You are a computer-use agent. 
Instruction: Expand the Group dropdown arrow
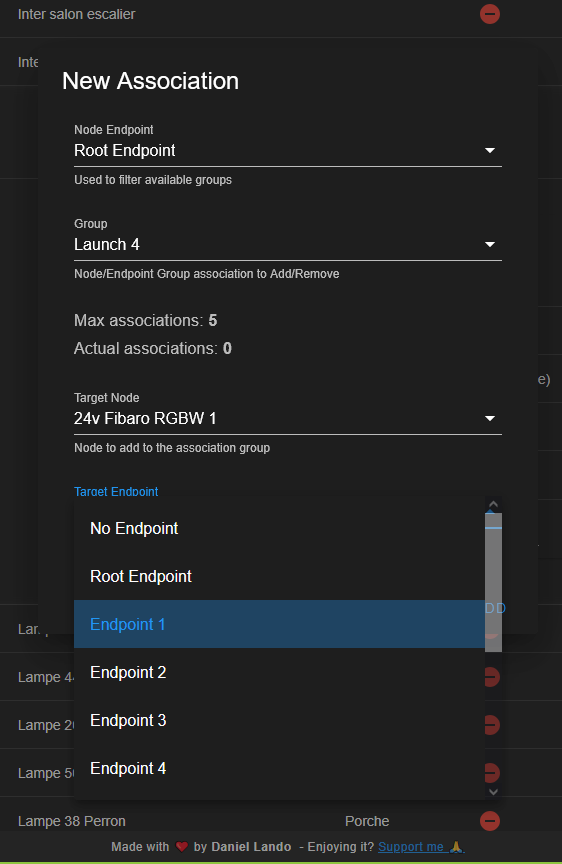(490, 245)
